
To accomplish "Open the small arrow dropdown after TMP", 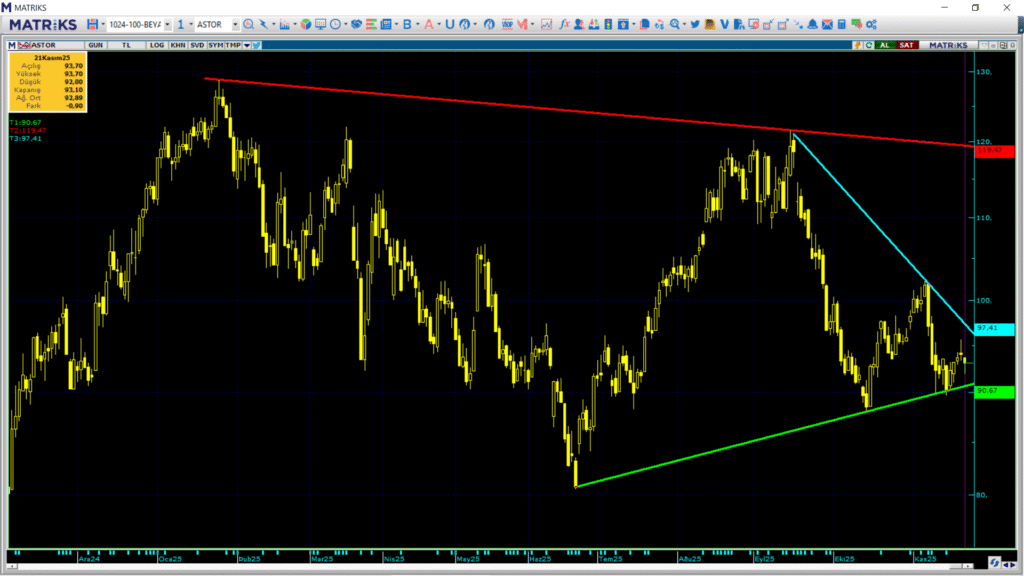I will click(x=246, y=45).
